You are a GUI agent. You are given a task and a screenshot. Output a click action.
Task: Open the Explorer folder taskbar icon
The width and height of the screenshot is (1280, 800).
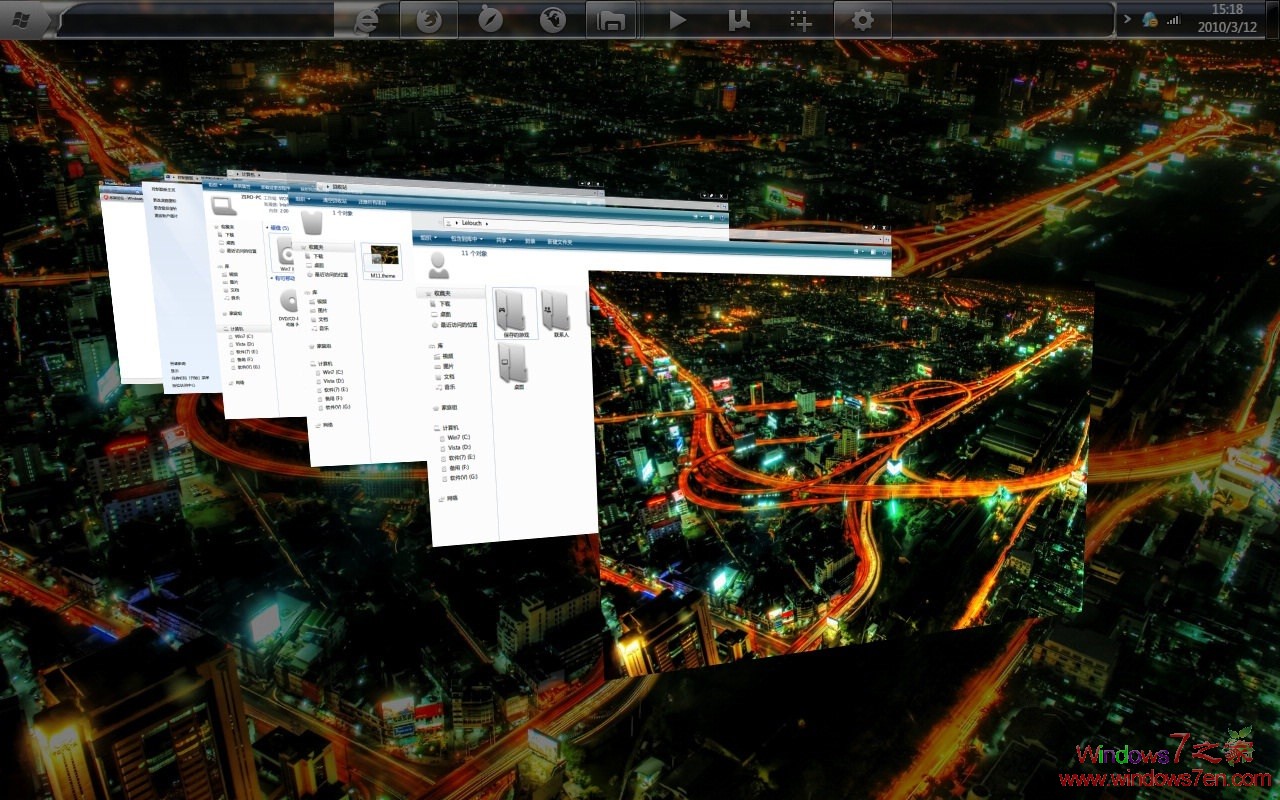613,20
